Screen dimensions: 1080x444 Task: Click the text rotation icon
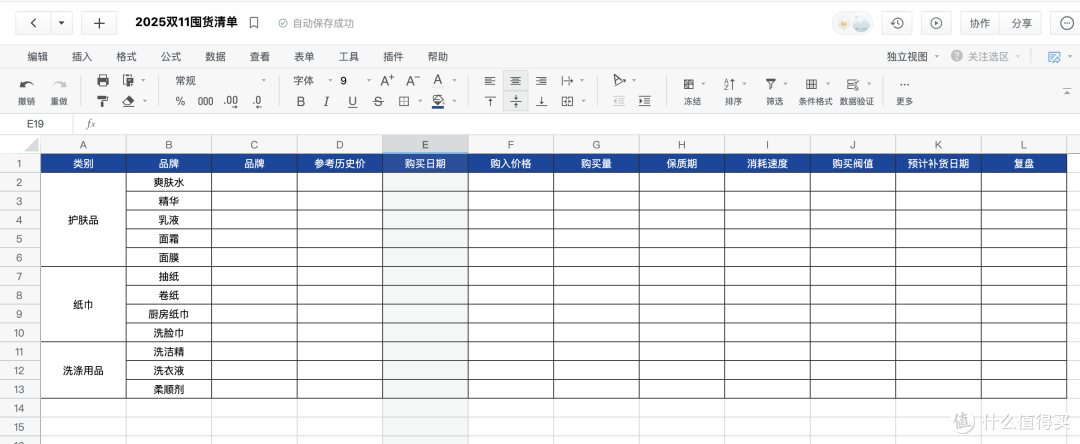(619, 81)
